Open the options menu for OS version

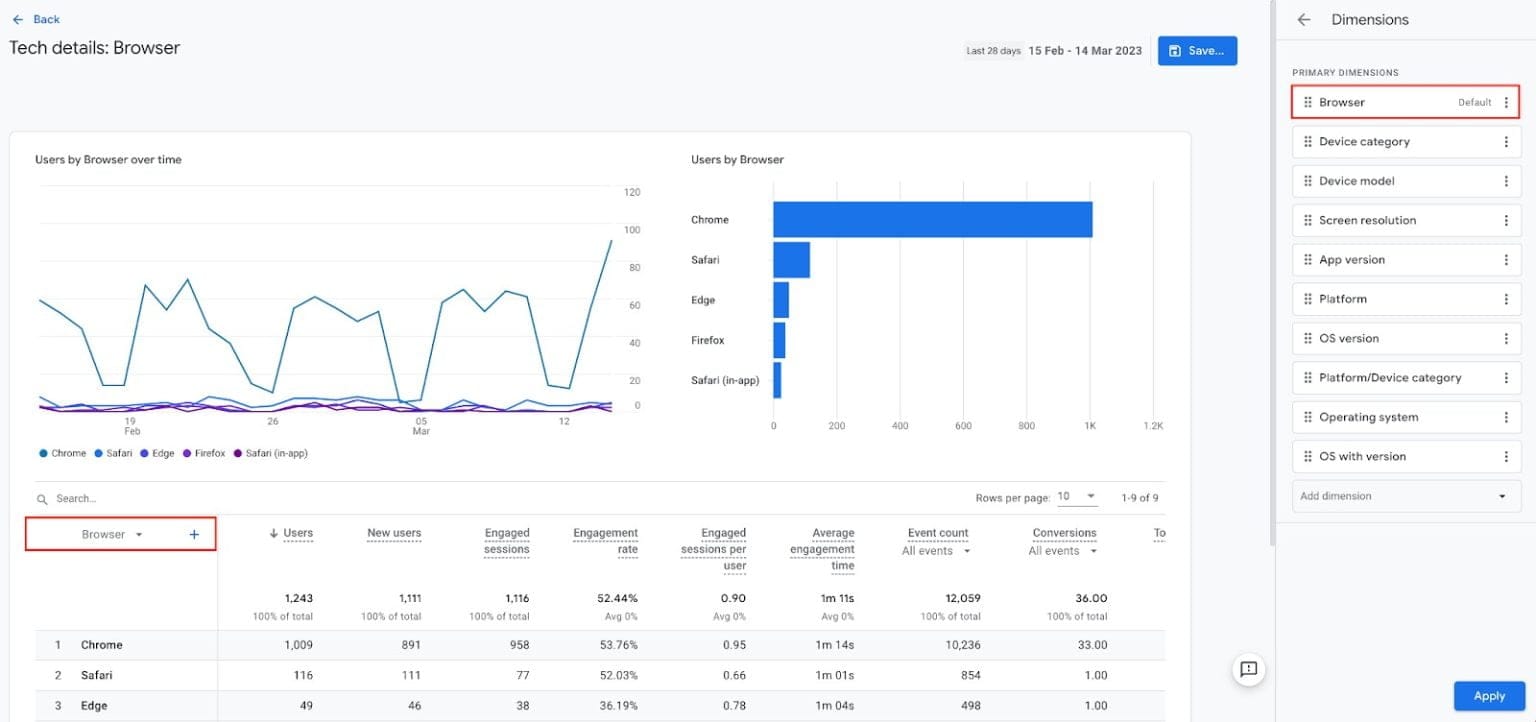click(x=1508, y=338)
